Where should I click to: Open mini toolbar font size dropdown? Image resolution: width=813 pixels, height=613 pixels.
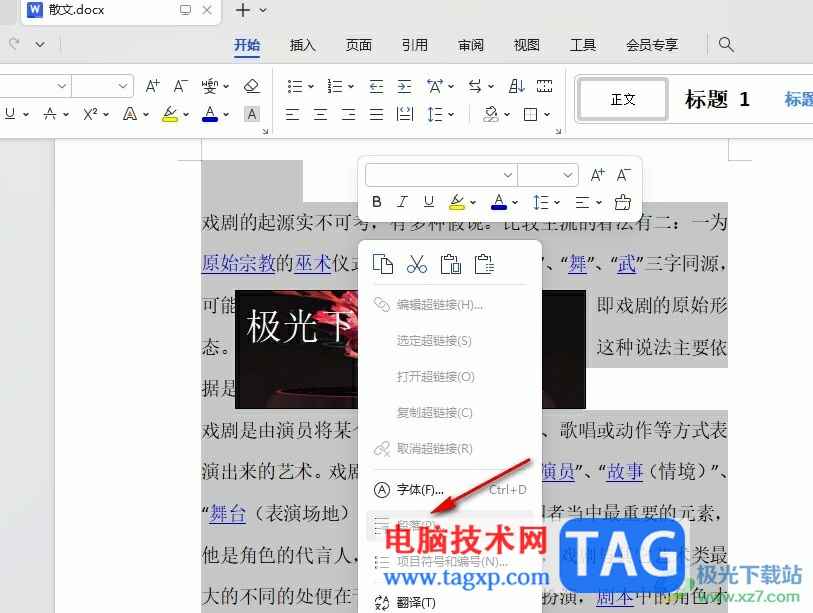coord(568,175)
